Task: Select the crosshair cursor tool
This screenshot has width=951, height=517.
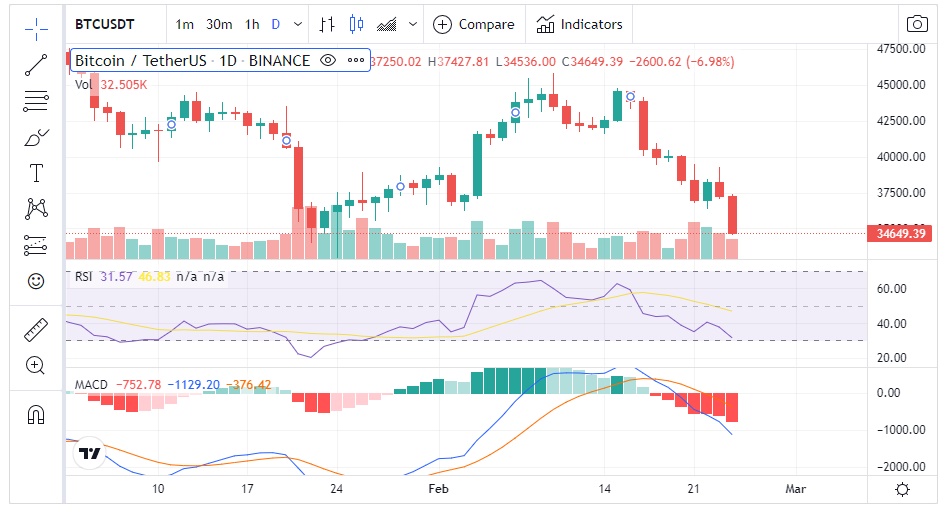Action: tap(36, 28)
